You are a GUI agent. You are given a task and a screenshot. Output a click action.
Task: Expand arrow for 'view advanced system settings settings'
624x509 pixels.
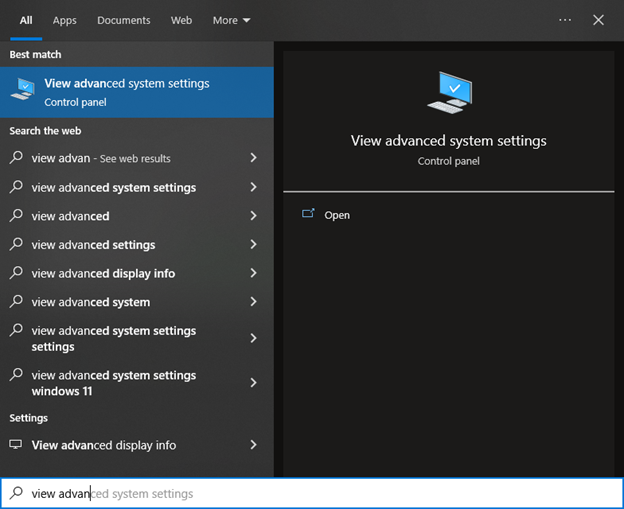[x=254, y=338]
